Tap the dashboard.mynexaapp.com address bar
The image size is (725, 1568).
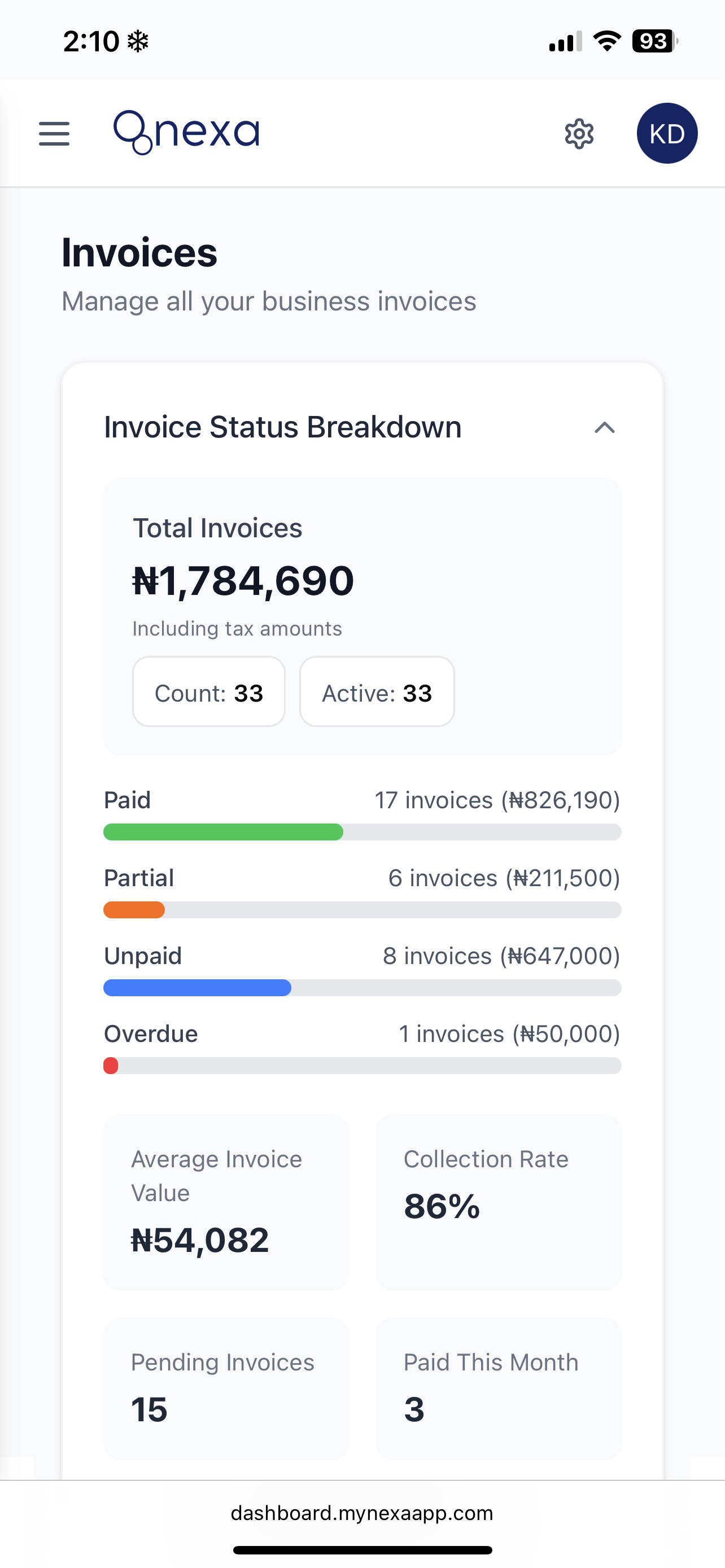pyautogui.click(x=362, y=1513)
